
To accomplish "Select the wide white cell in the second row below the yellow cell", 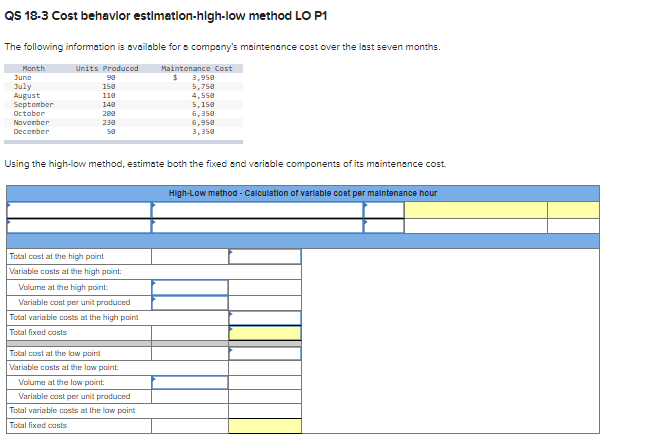I will coord(476,226).
